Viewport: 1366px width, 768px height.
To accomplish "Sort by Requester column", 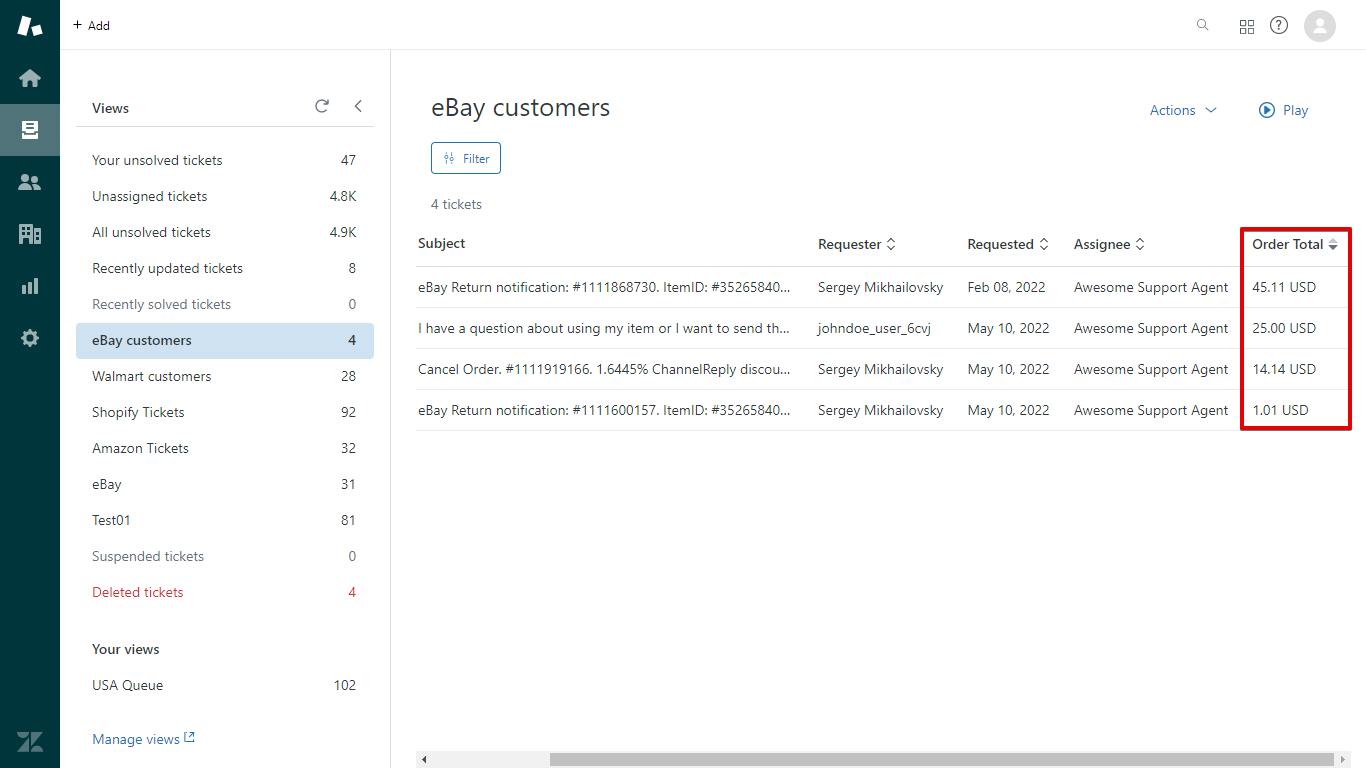I will pos(857,244).
